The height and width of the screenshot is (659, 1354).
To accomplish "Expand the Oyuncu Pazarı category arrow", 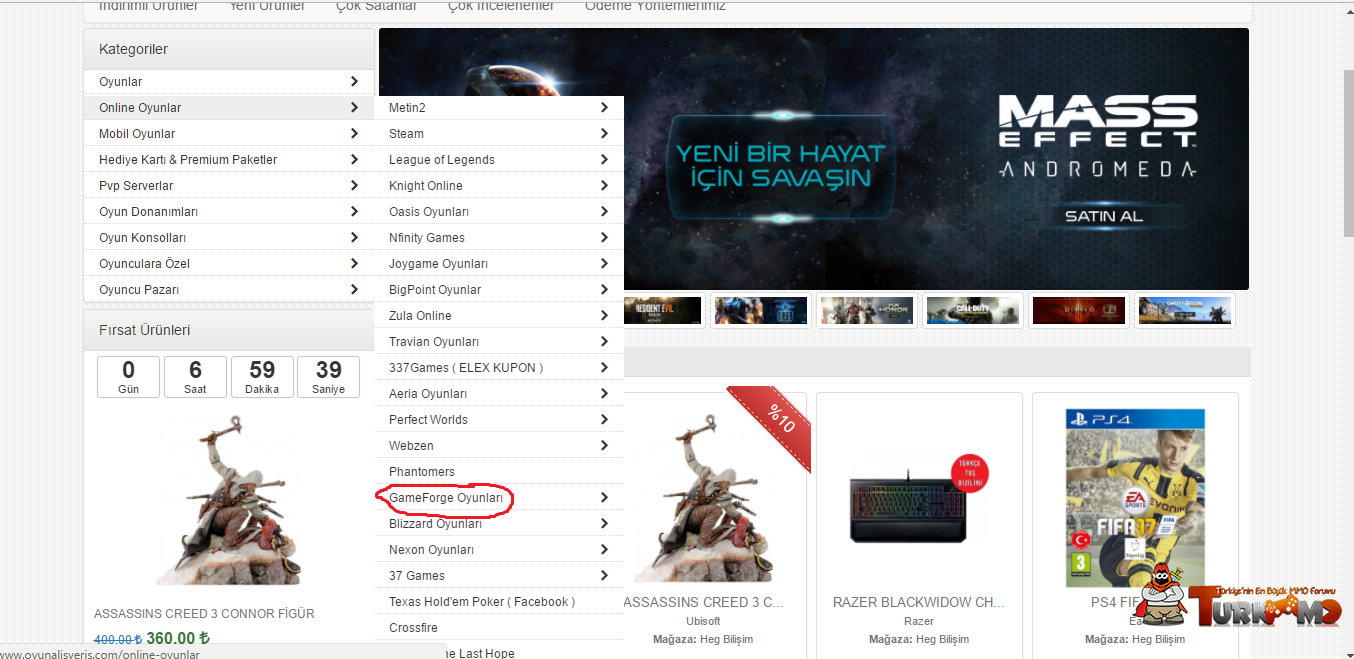I will [355, 289].
